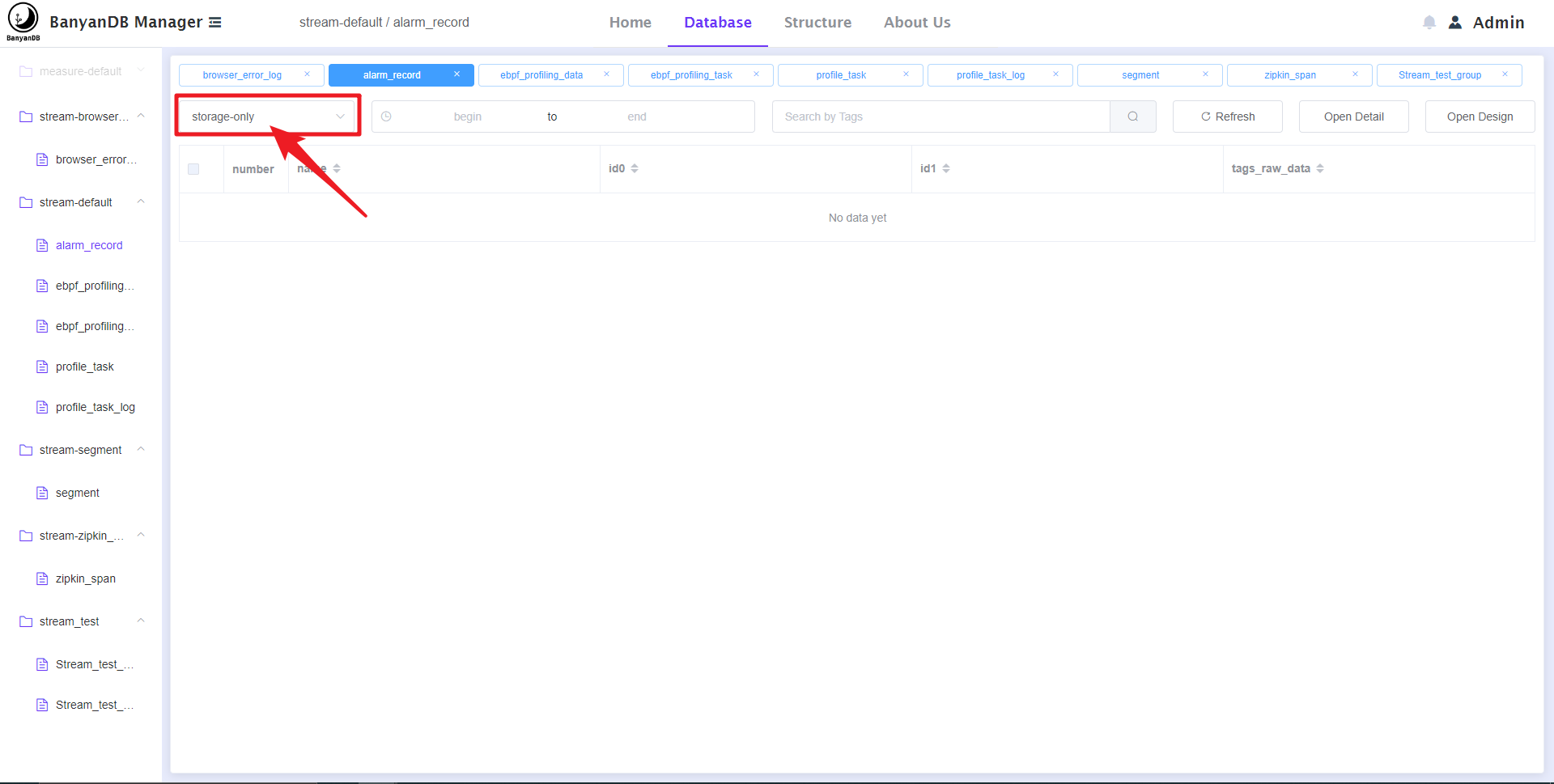
Task: Click the clock icon in date range
Action: (x=386, y=117)
